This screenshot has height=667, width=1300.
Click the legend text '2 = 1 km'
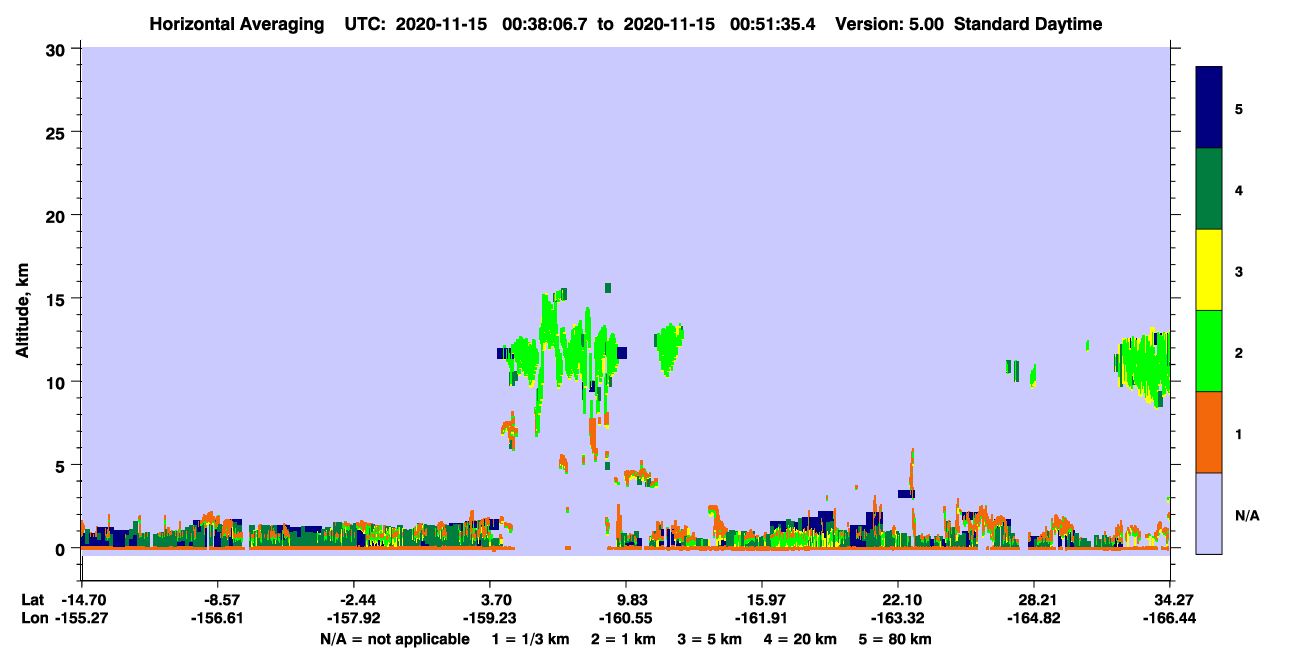623,639
